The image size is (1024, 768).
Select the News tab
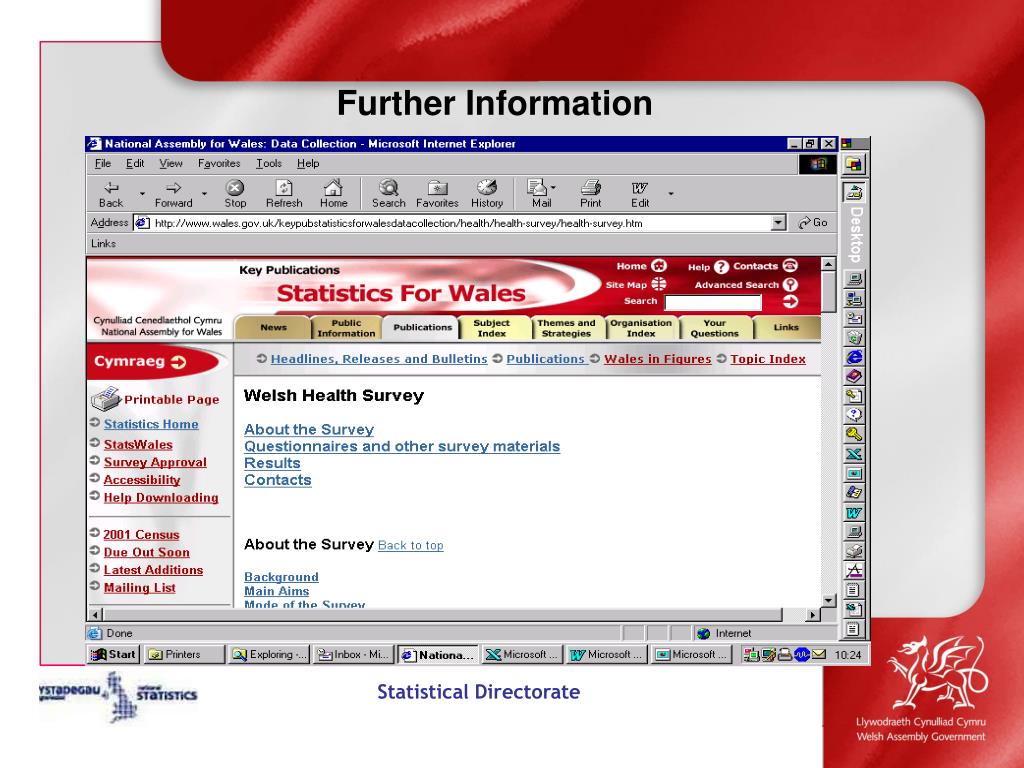tap(273, 327)
